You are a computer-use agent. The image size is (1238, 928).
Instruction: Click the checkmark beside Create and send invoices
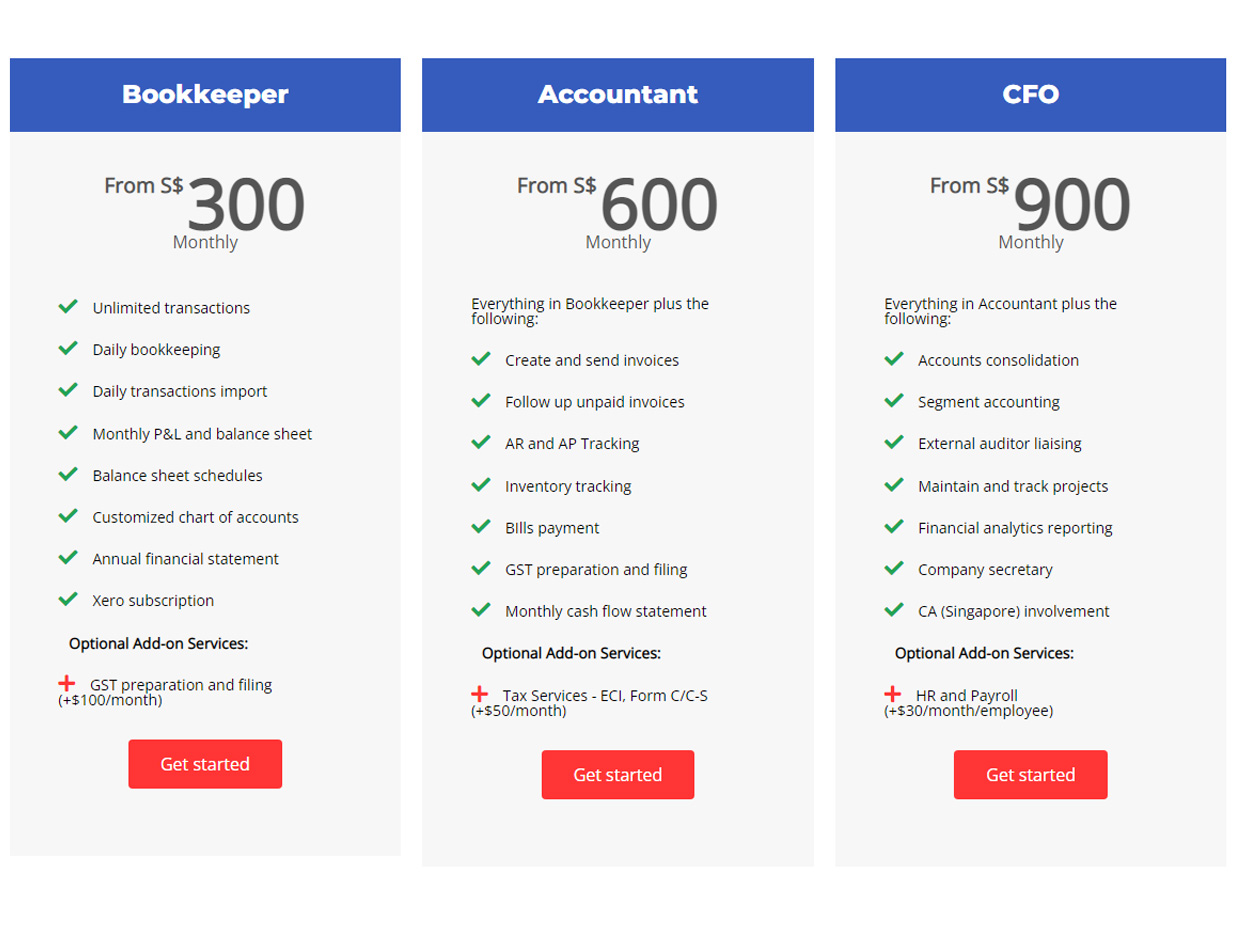point(481,358)
